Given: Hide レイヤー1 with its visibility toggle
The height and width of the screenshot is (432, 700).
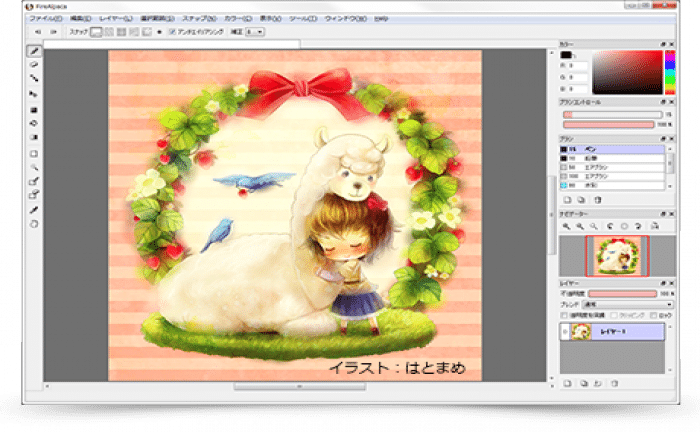Looking at the screenshot, I should (x=565, y=332).
